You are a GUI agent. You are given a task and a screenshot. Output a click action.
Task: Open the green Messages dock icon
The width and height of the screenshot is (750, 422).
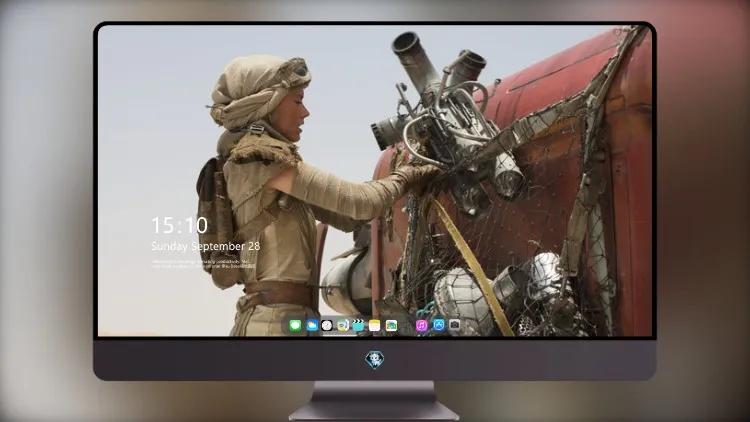pyautogui.click(x=295, y=326)
